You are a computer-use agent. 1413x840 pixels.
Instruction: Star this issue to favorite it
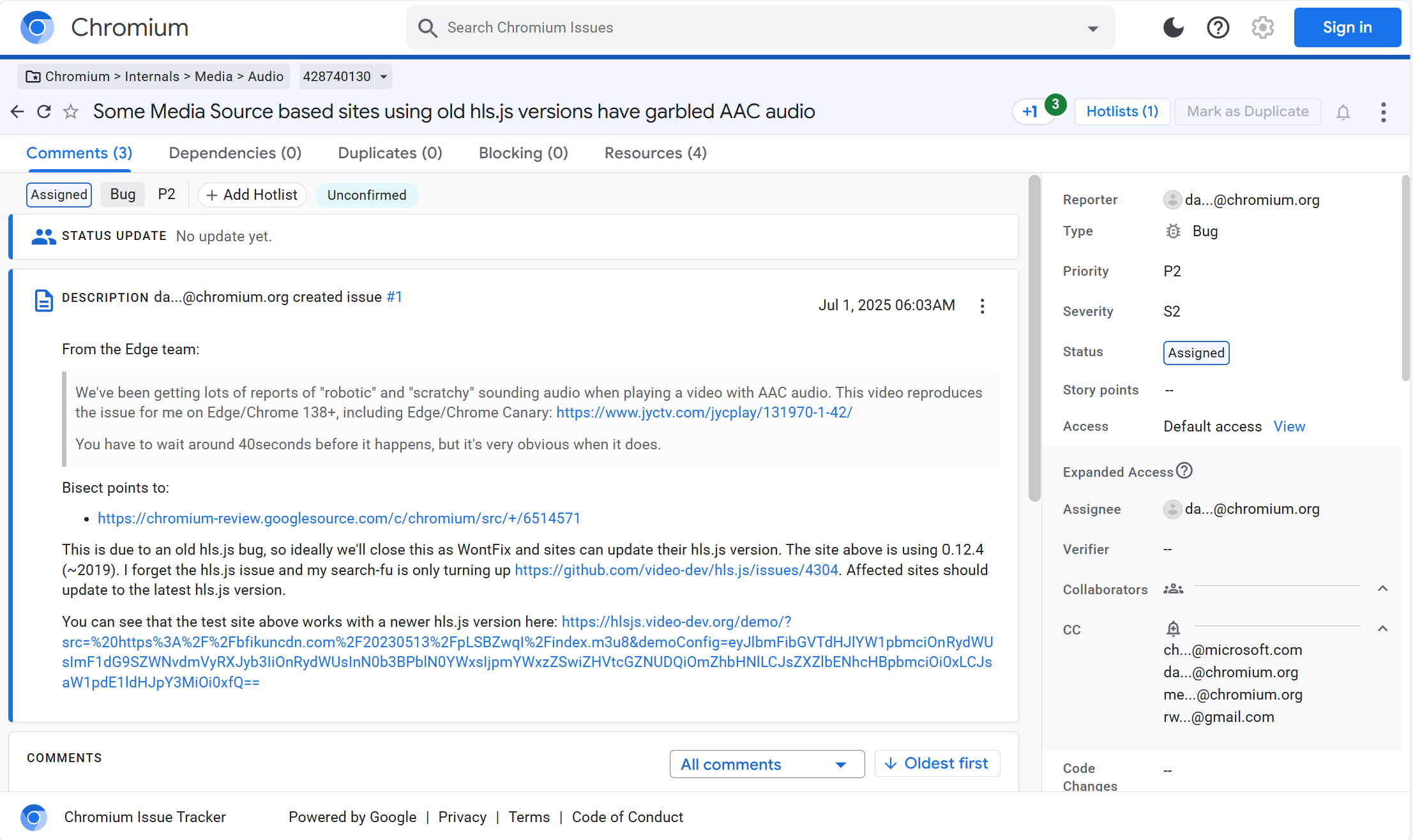71,111
